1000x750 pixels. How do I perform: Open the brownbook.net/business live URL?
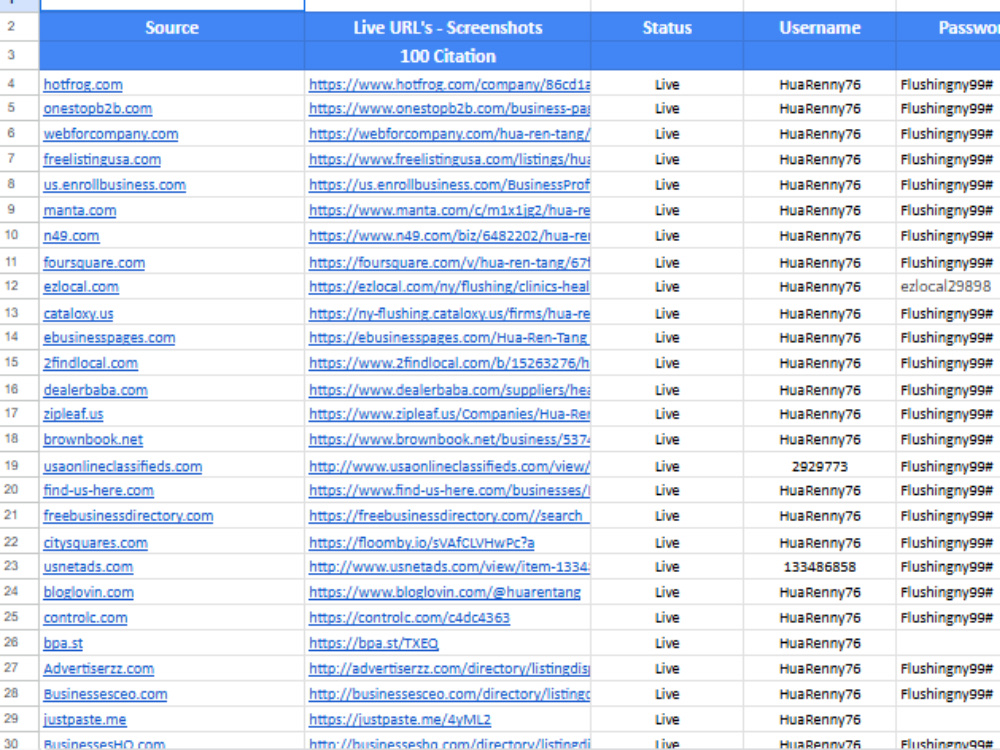click(x=450, y=440)
